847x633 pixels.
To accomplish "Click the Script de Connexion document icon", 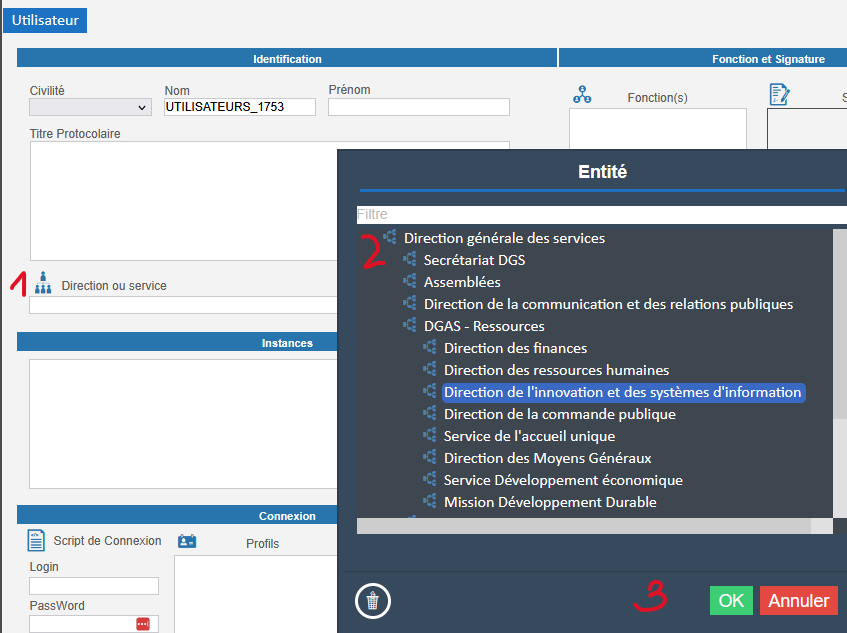I will [36, 541].
